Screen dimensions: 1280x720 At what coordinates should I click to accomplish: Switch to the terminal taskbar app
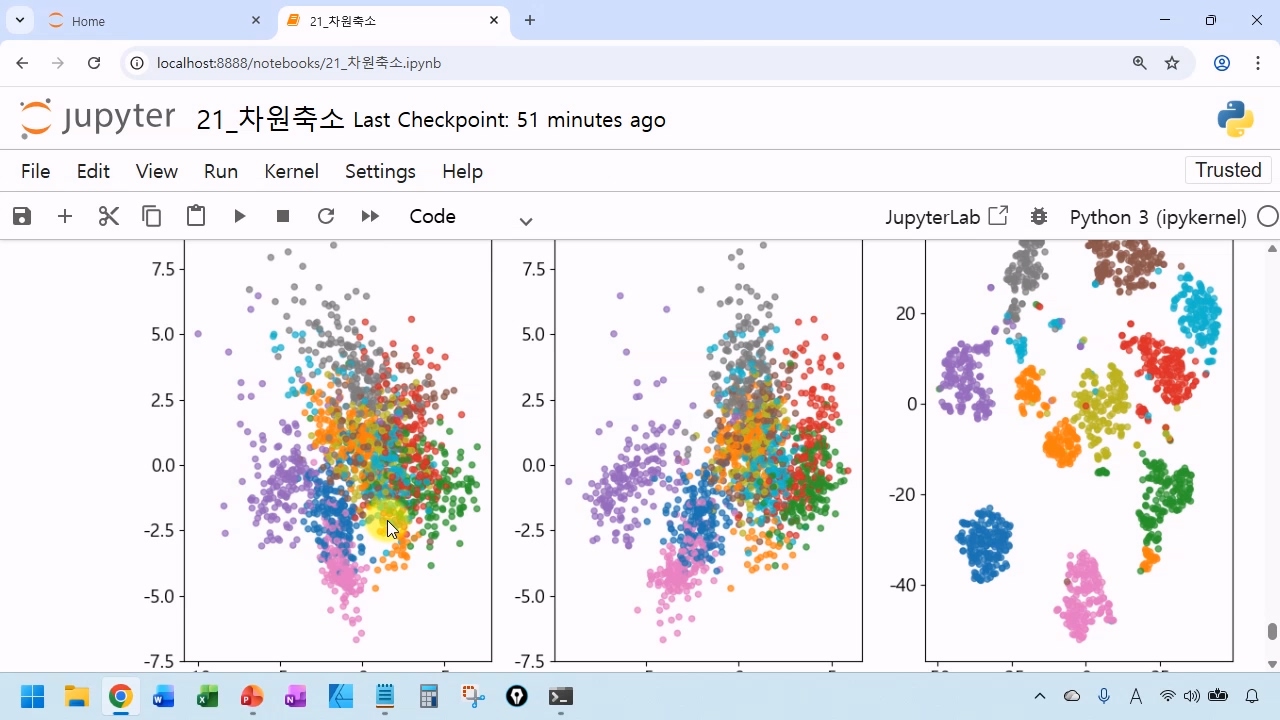561,696
